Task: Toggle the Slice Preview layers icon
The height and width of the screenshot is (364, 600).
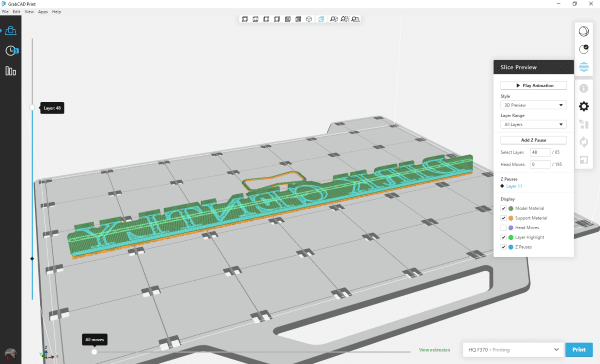Action: click(584, 67)
